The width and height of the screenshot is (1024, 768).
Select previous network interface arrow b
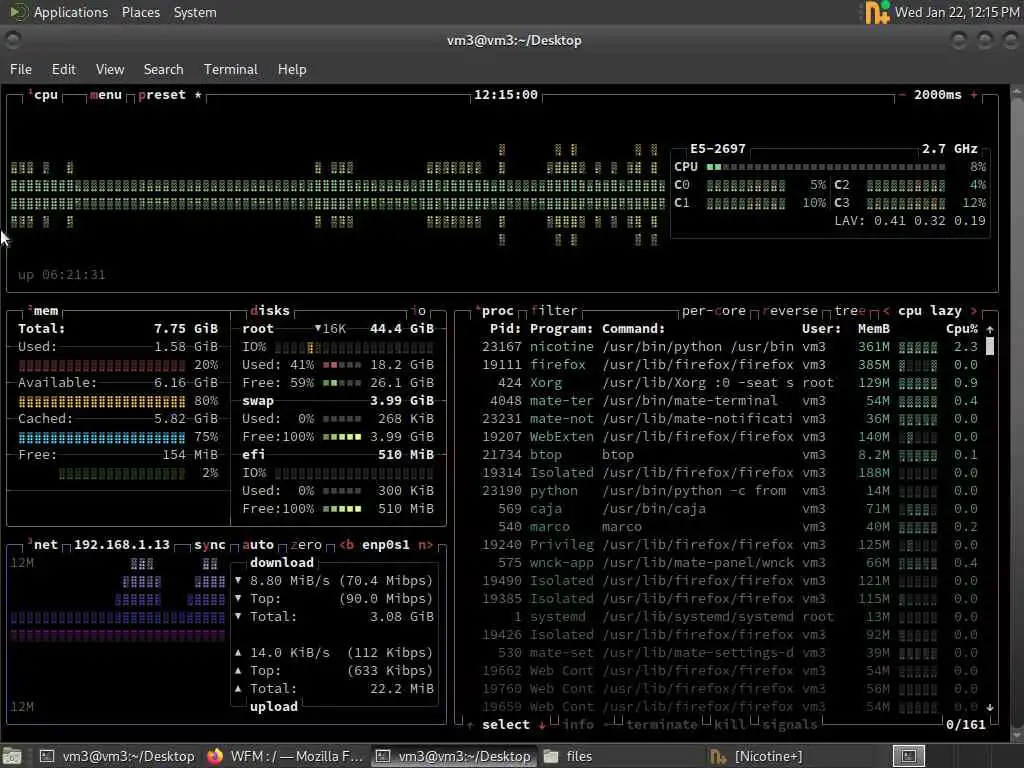coord(347,545)
